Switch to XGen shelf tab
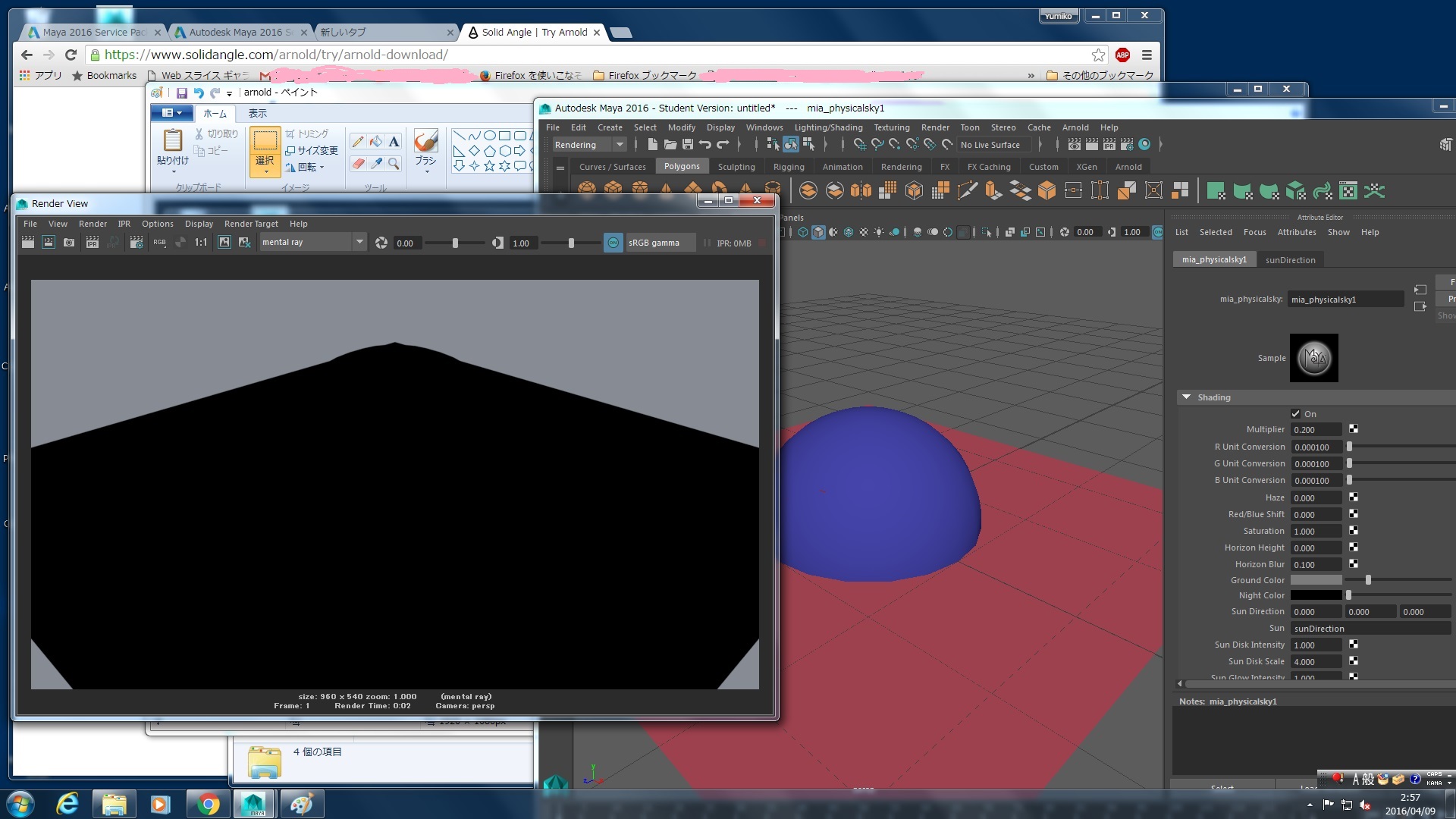The width and height of the screenshot is (1456, 819). tap(1087, 167)
